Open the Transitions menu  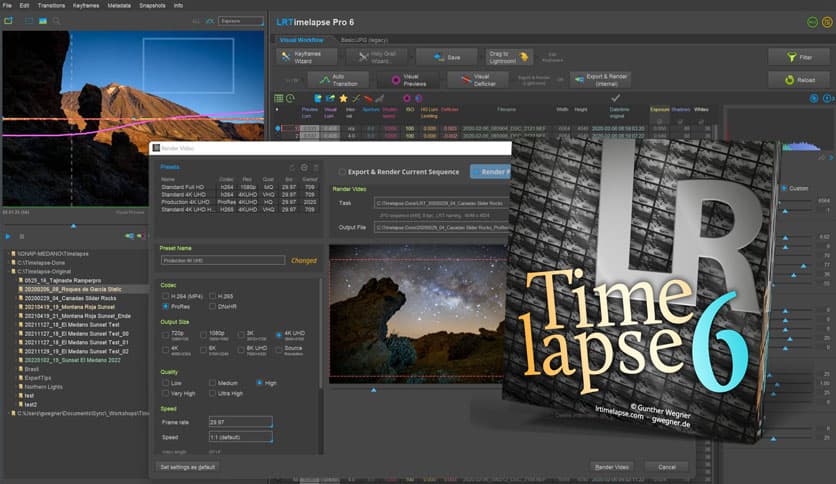[51, 5]
